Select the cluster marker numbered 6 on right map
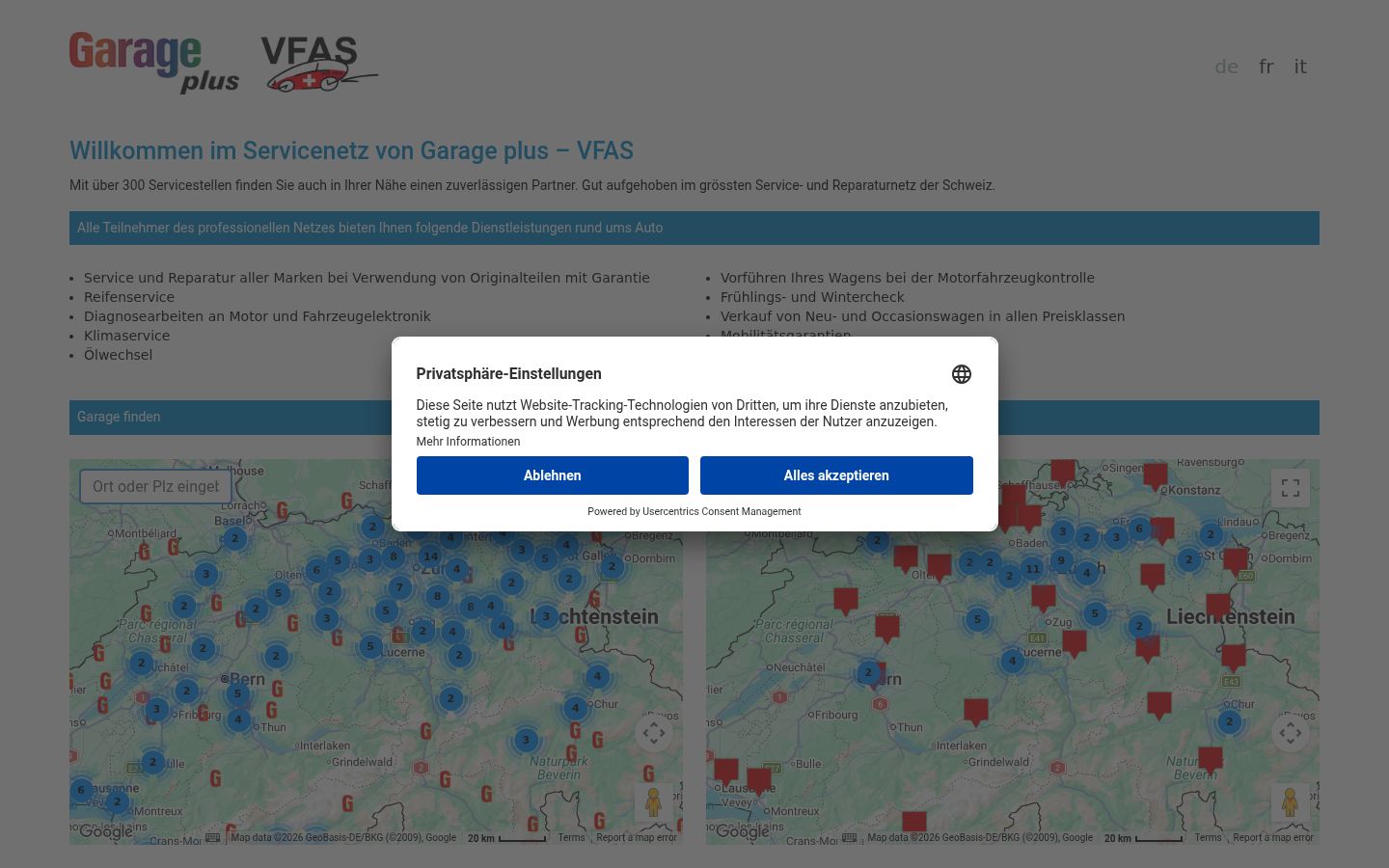The image size is (1389, 868). 1139,528
